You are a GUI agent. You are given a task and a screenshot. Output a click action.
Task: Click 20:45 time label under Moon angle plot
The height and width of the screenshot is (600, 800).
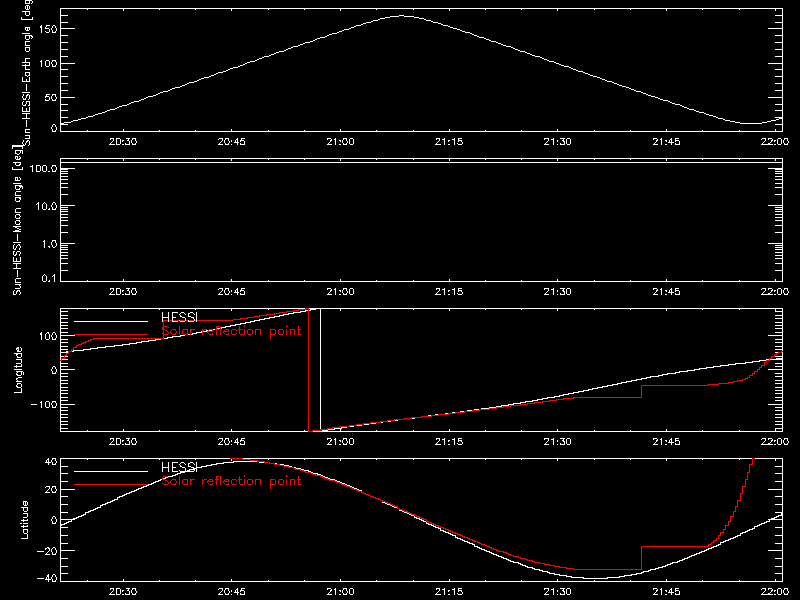click(232, 292)
